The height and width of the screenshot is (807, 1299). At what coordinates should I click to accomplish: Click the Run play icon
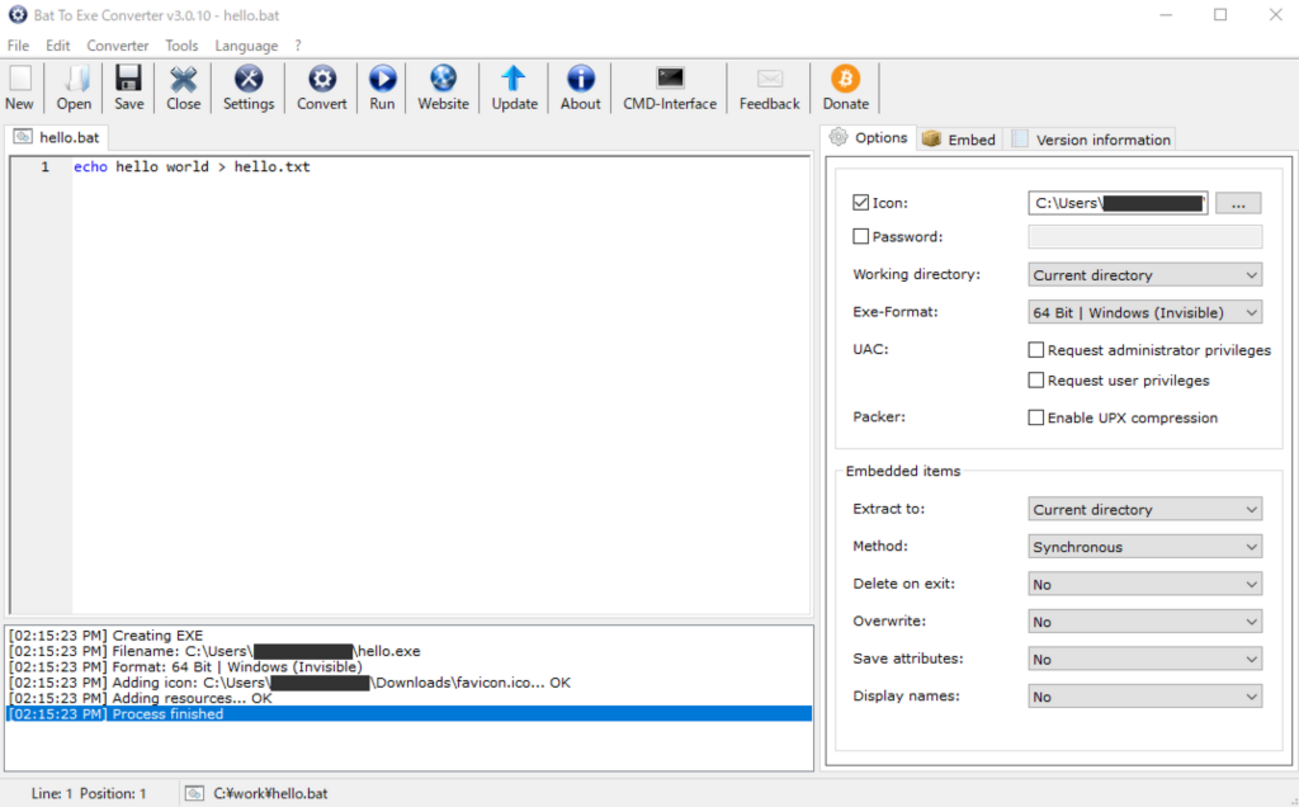382,79
